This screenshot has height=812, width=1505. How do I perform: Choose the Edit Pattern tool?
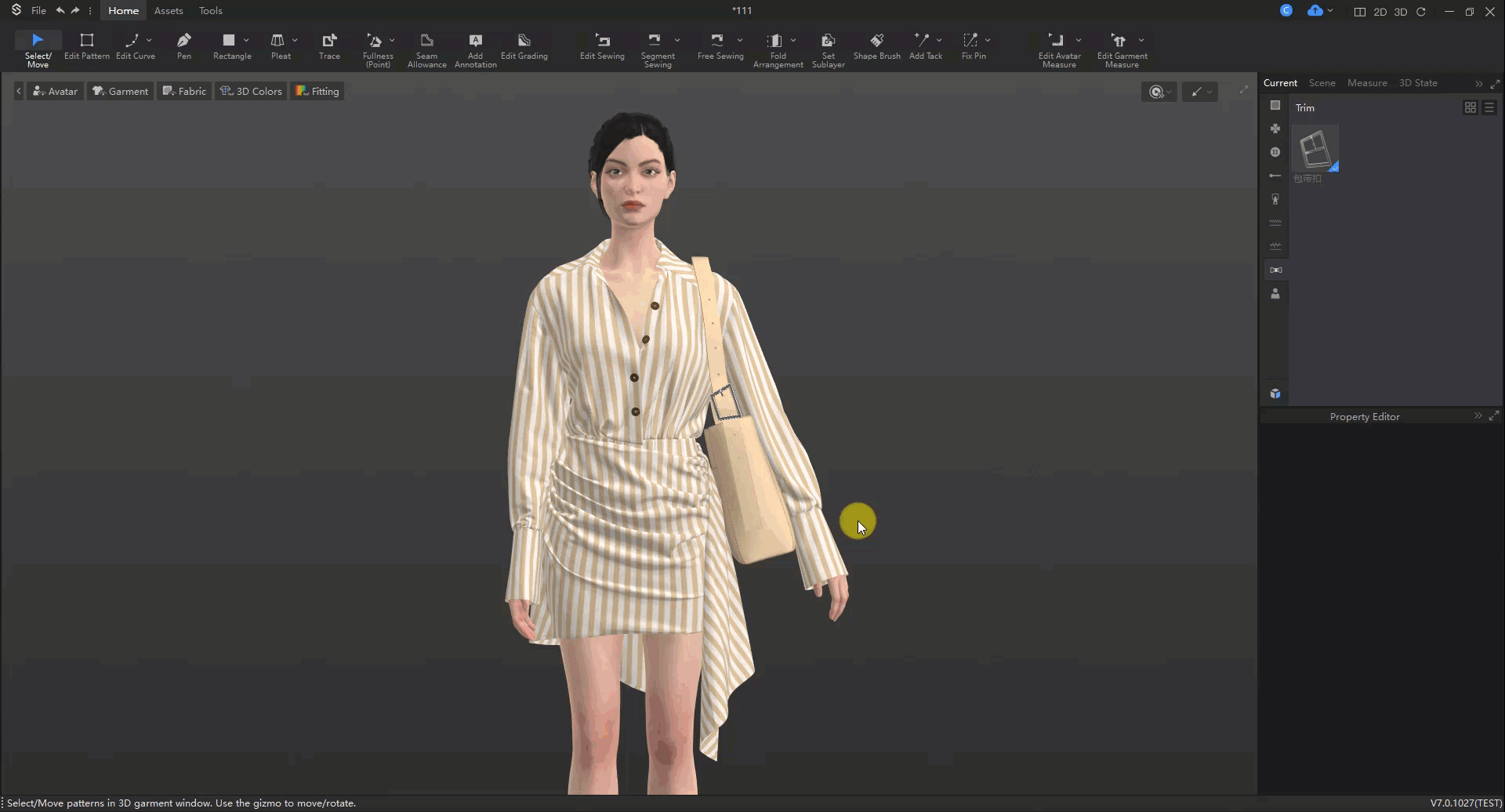click(86, 45)
